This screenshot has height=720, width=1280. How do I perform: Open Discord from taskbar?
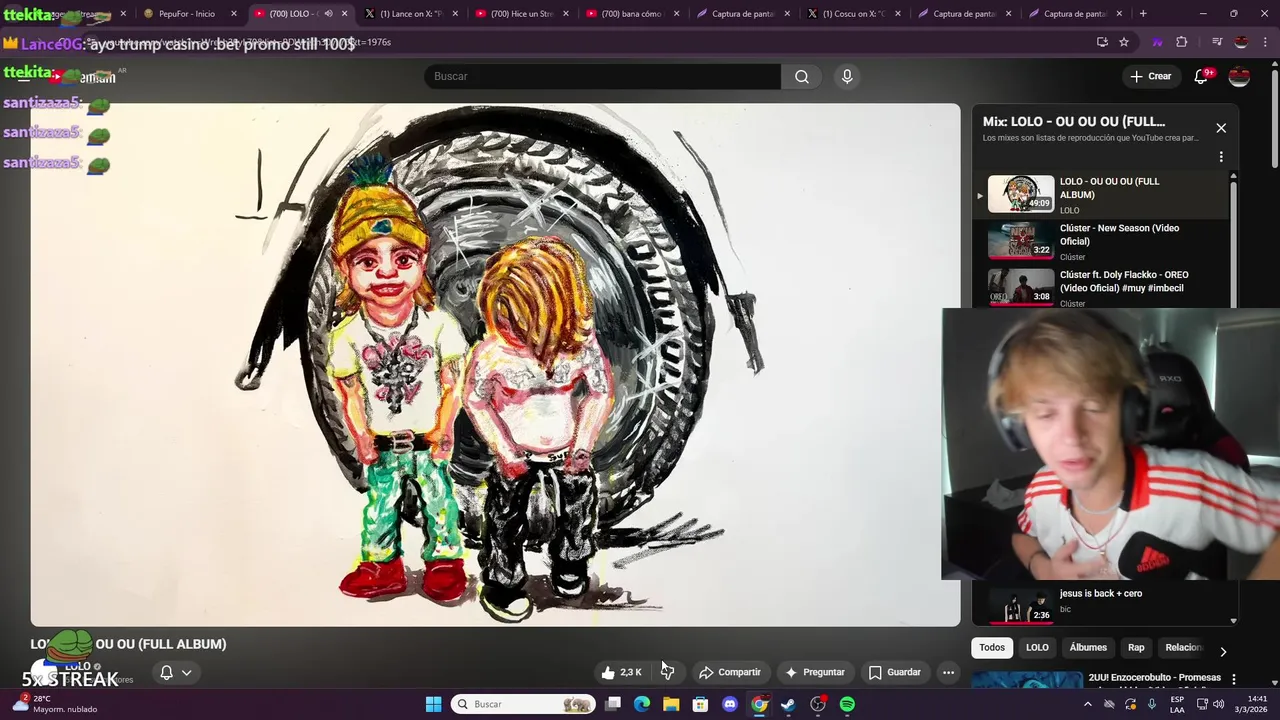(x=730, y=704)
